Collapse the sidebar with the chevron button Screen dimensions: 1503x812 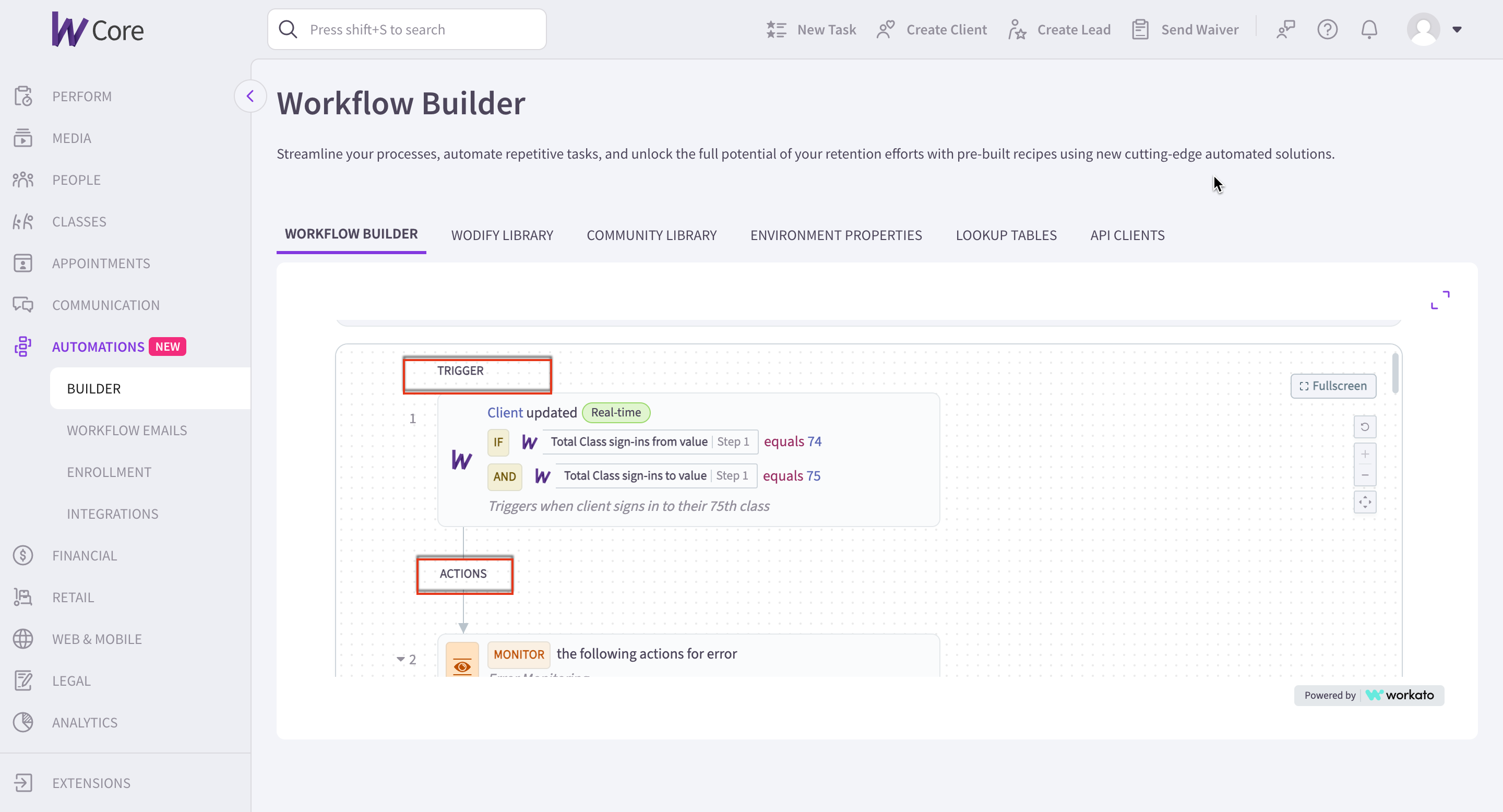pos(250,96)
